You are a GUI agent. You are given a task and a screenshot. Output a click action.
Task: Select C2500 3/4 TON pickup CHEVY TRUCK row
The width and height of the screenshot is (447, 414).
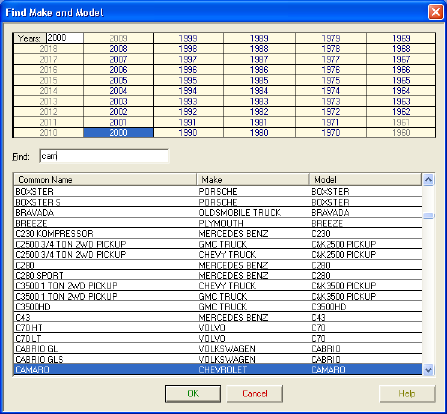[218, 254]
